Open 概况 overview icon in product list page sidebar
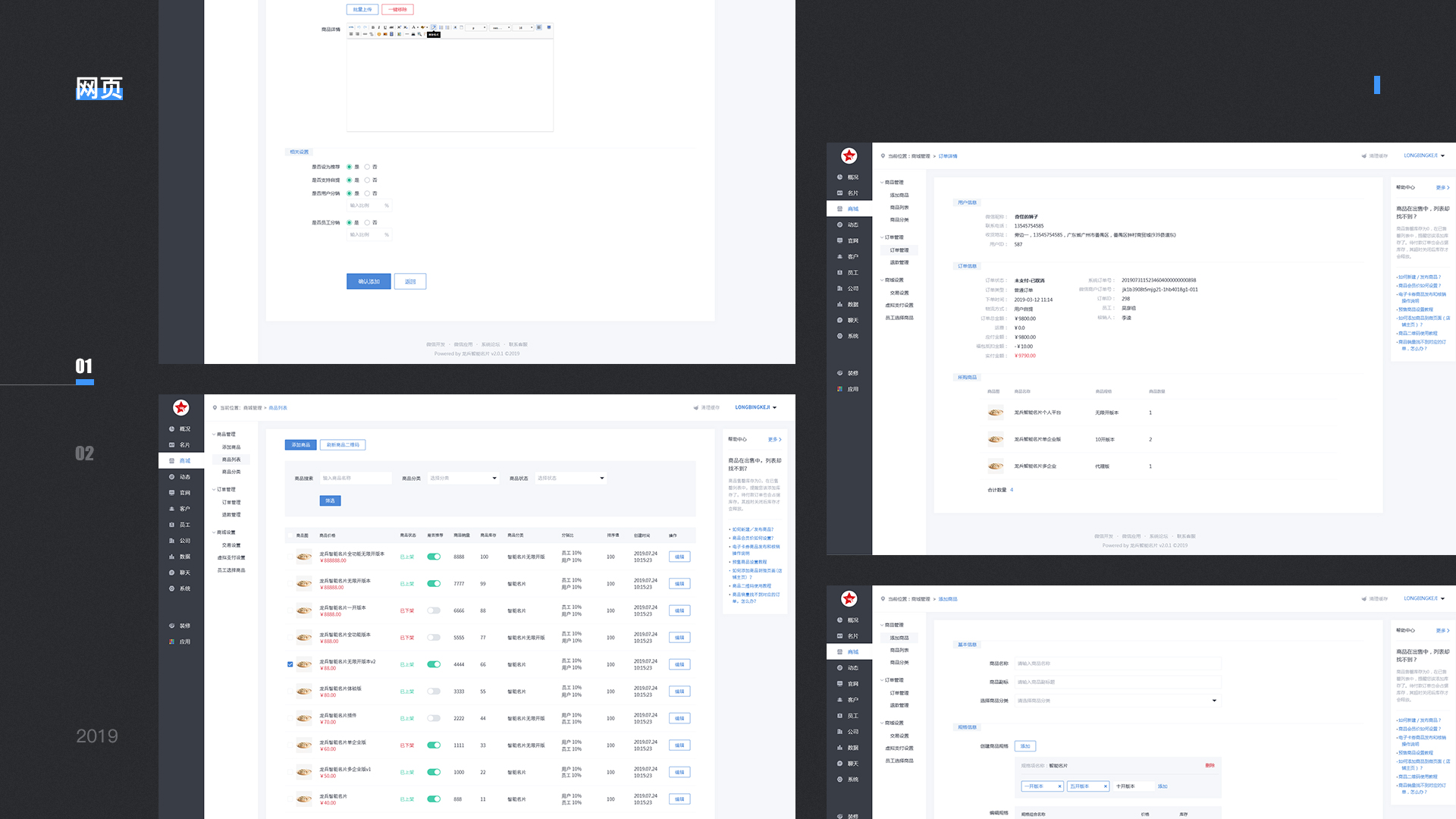 [x=172, y=429]
